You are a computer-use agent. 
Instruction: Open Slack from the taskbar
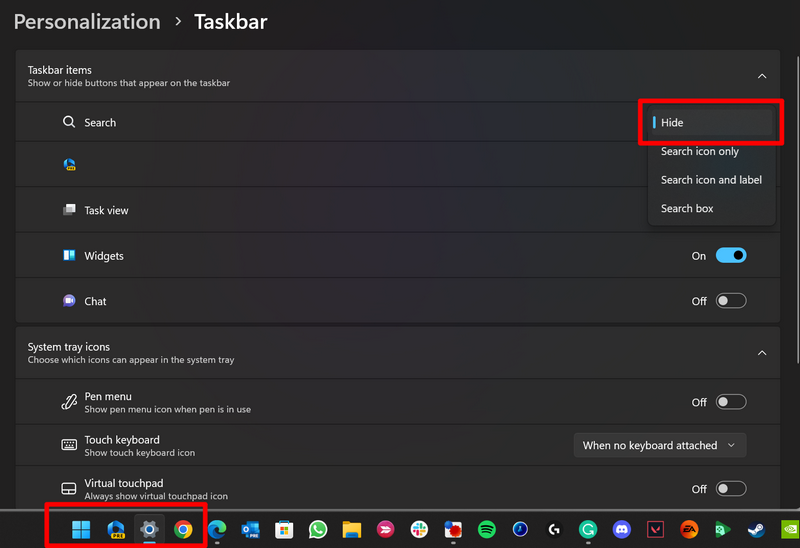(419, 529)
